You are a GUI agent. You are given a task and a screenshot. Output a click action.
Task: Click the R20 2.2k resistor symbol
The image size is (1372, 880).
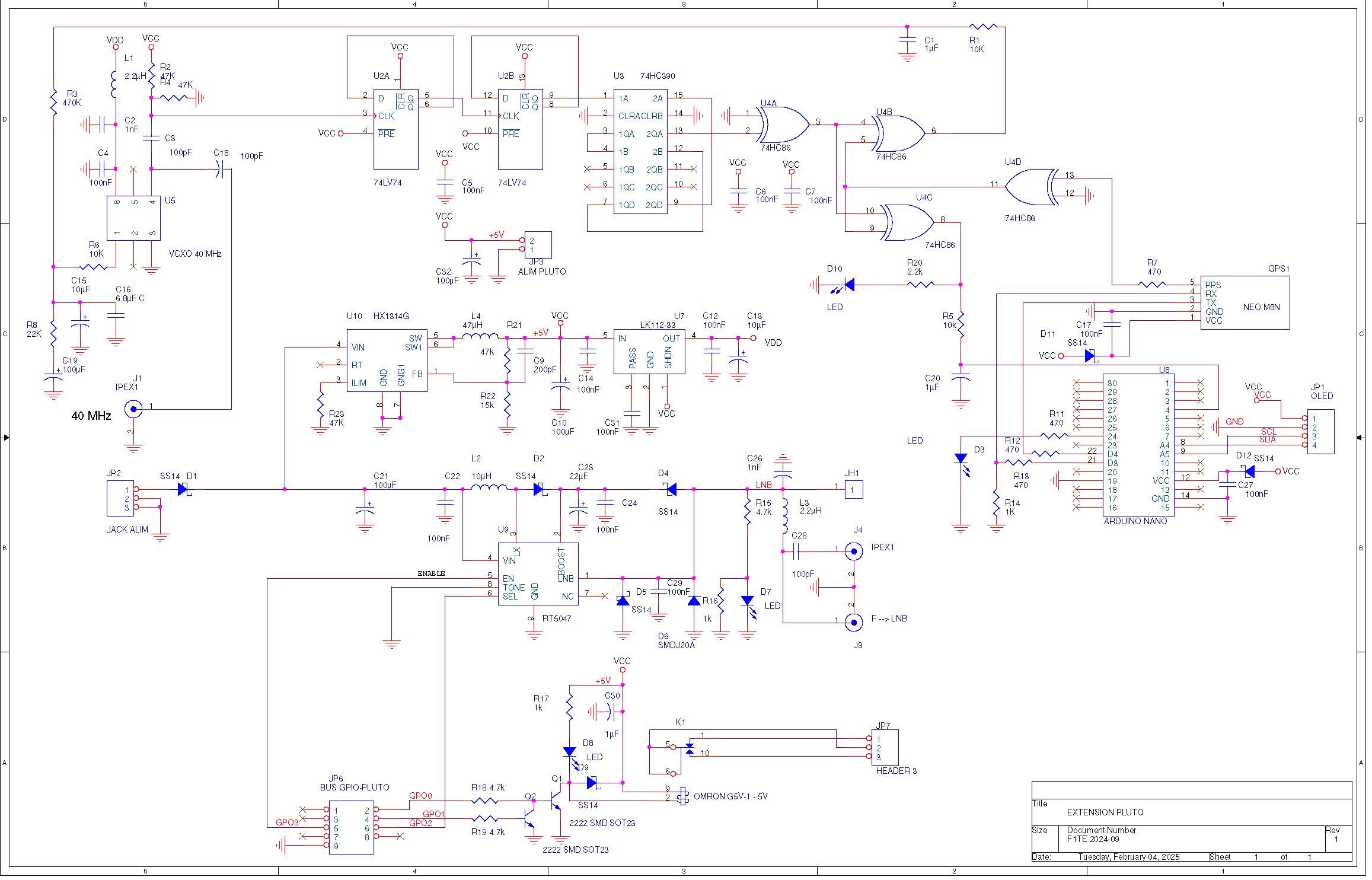tap(921, 285)
